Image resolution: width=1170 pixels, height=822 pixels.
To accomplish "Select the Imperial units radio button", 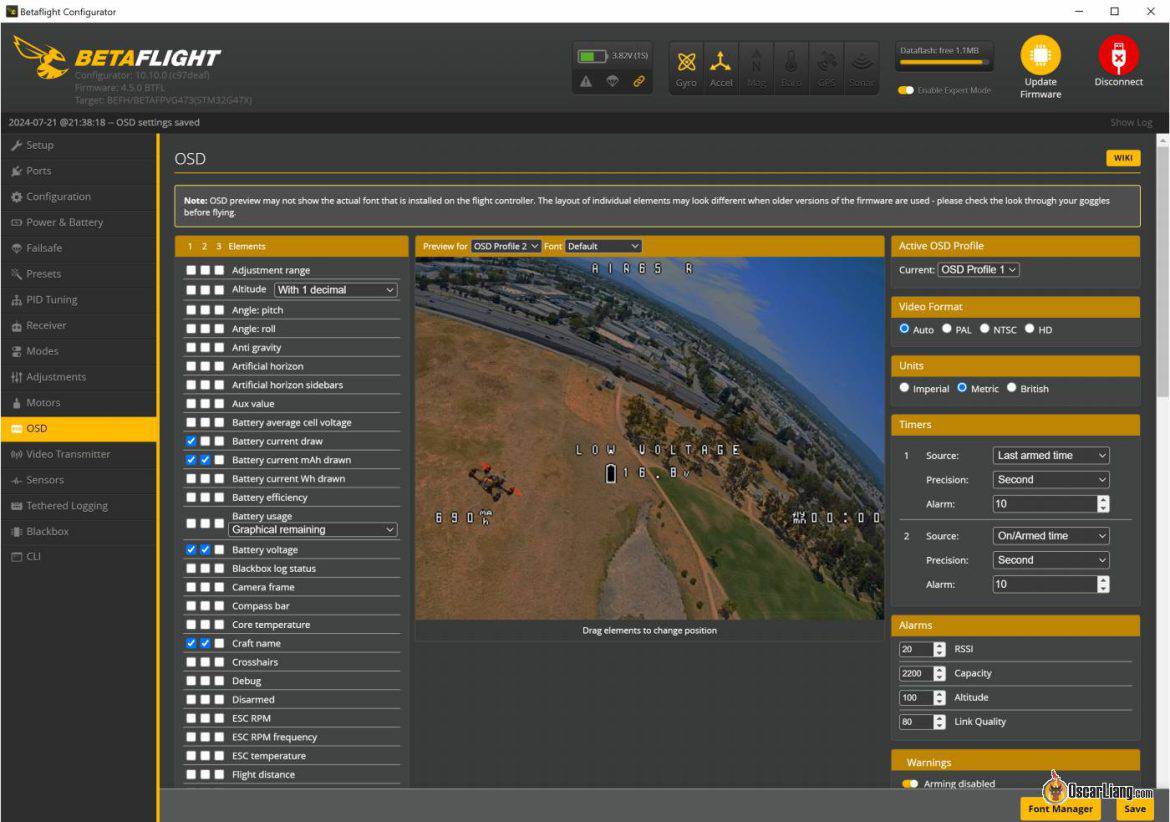I will (904, 388).
